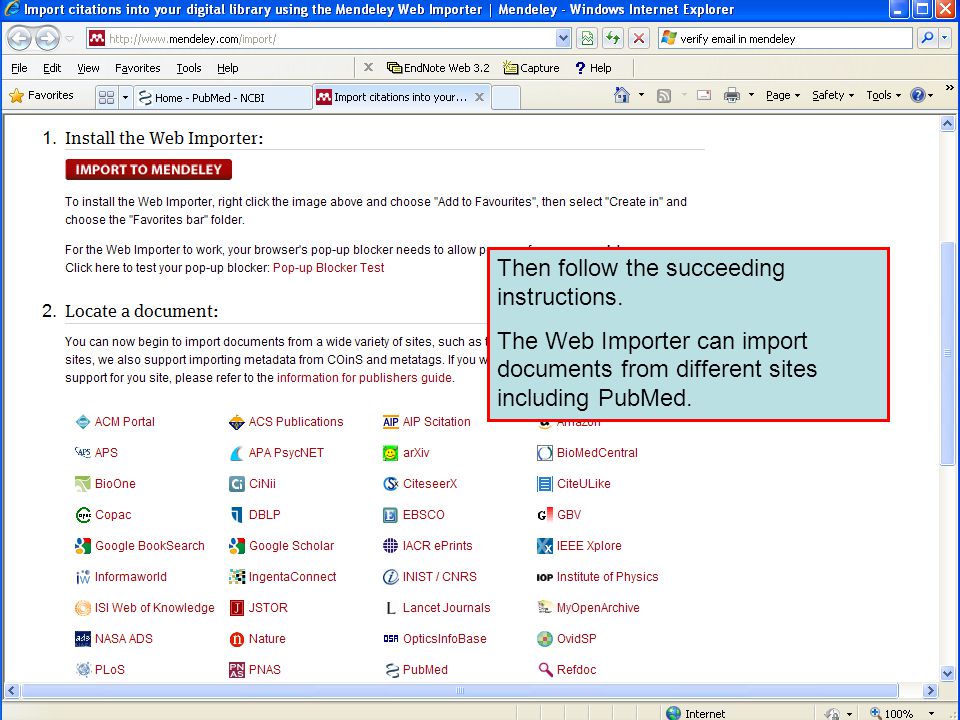Open the Tools command bar menu
Viewport: 960px width, 720px height.
tap(883, 96)
